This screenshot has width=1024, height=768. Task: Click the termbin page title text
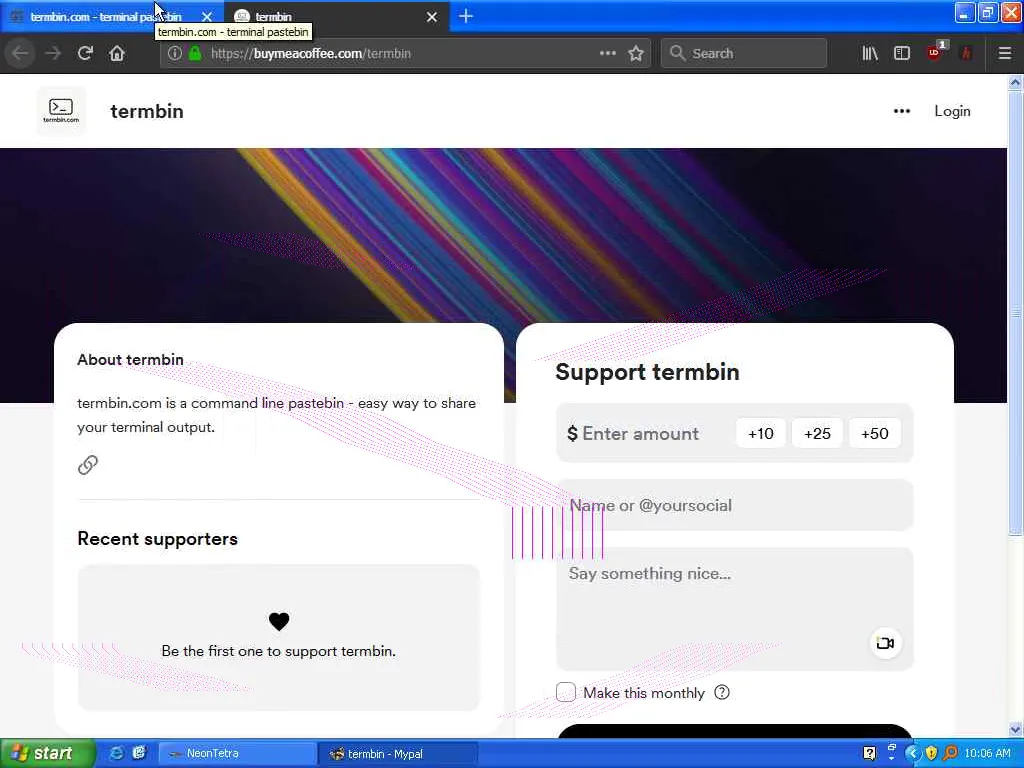click(147, 111)
